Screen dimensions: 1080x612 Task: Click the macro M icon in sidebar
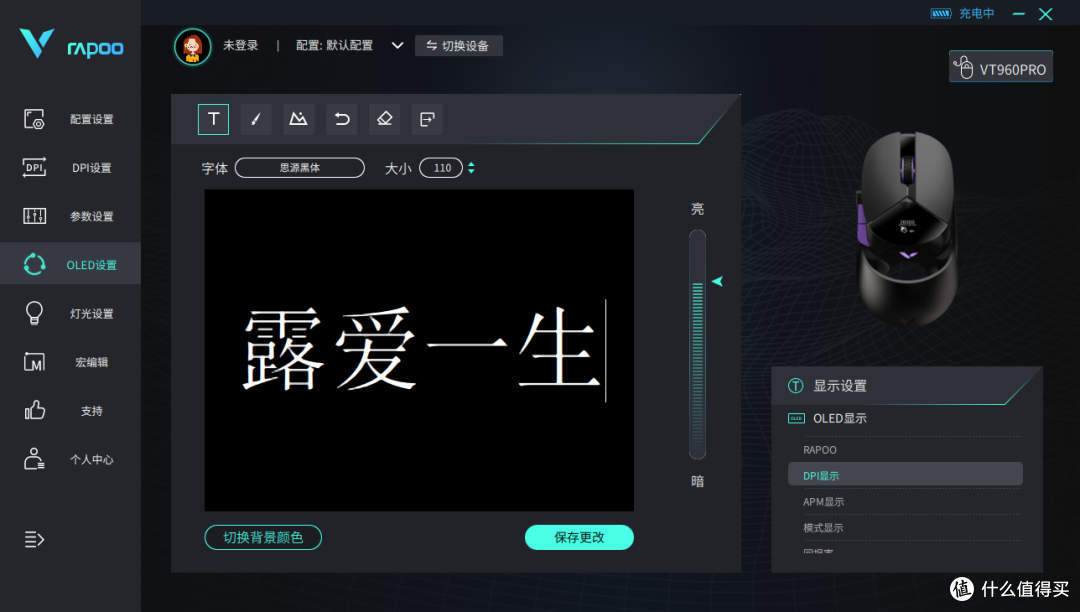tap(34, 362)
